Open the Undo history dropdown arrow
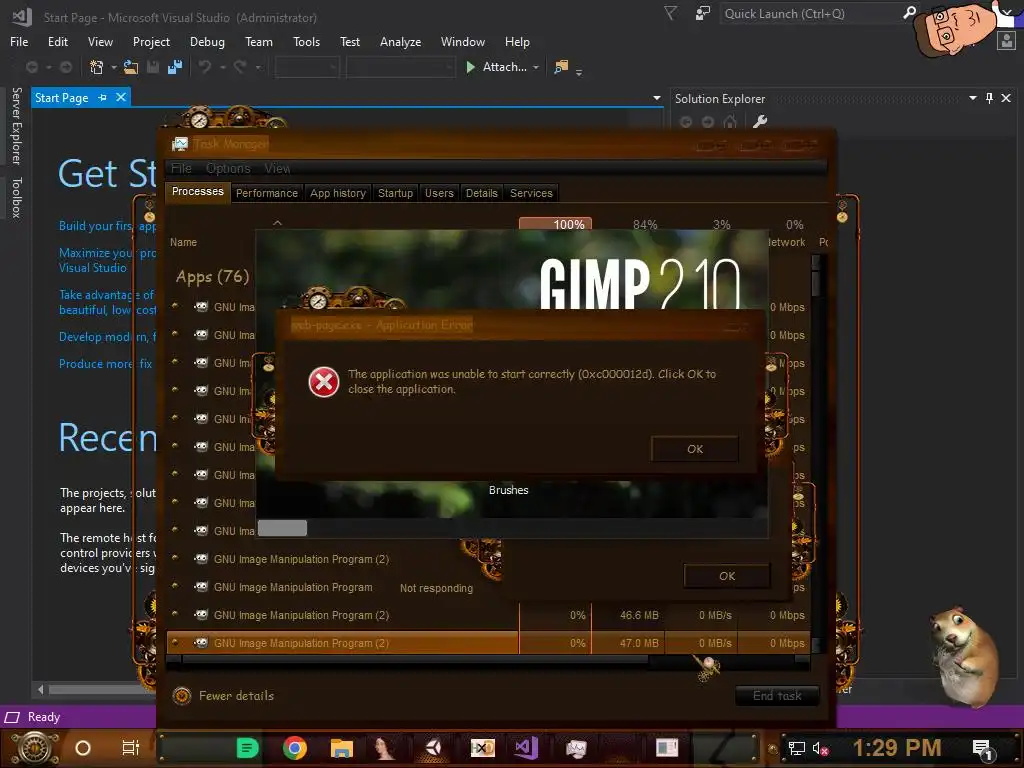The width and height of the screenshot is (1024, 768). point(223,67)
